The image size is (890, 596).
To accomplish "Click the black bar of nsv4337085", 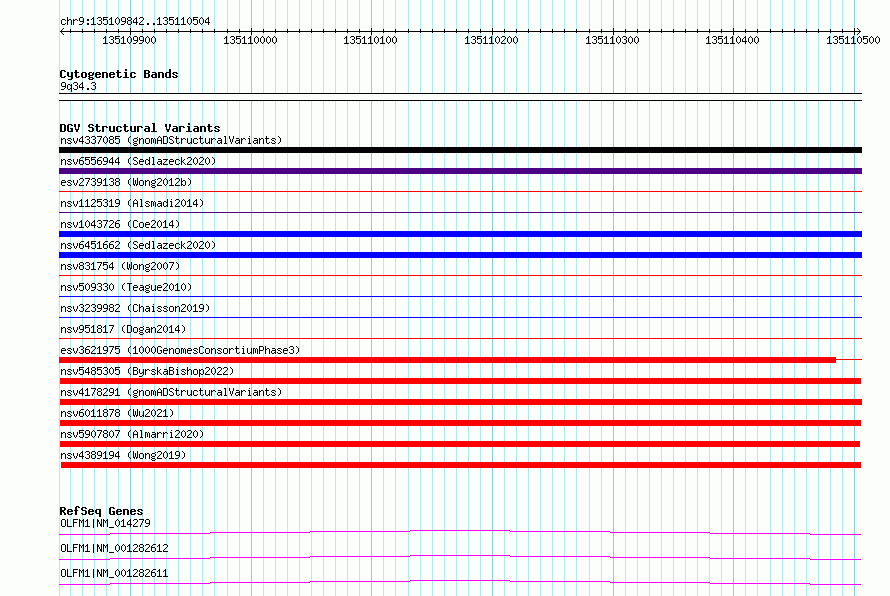I will point(460,150).
